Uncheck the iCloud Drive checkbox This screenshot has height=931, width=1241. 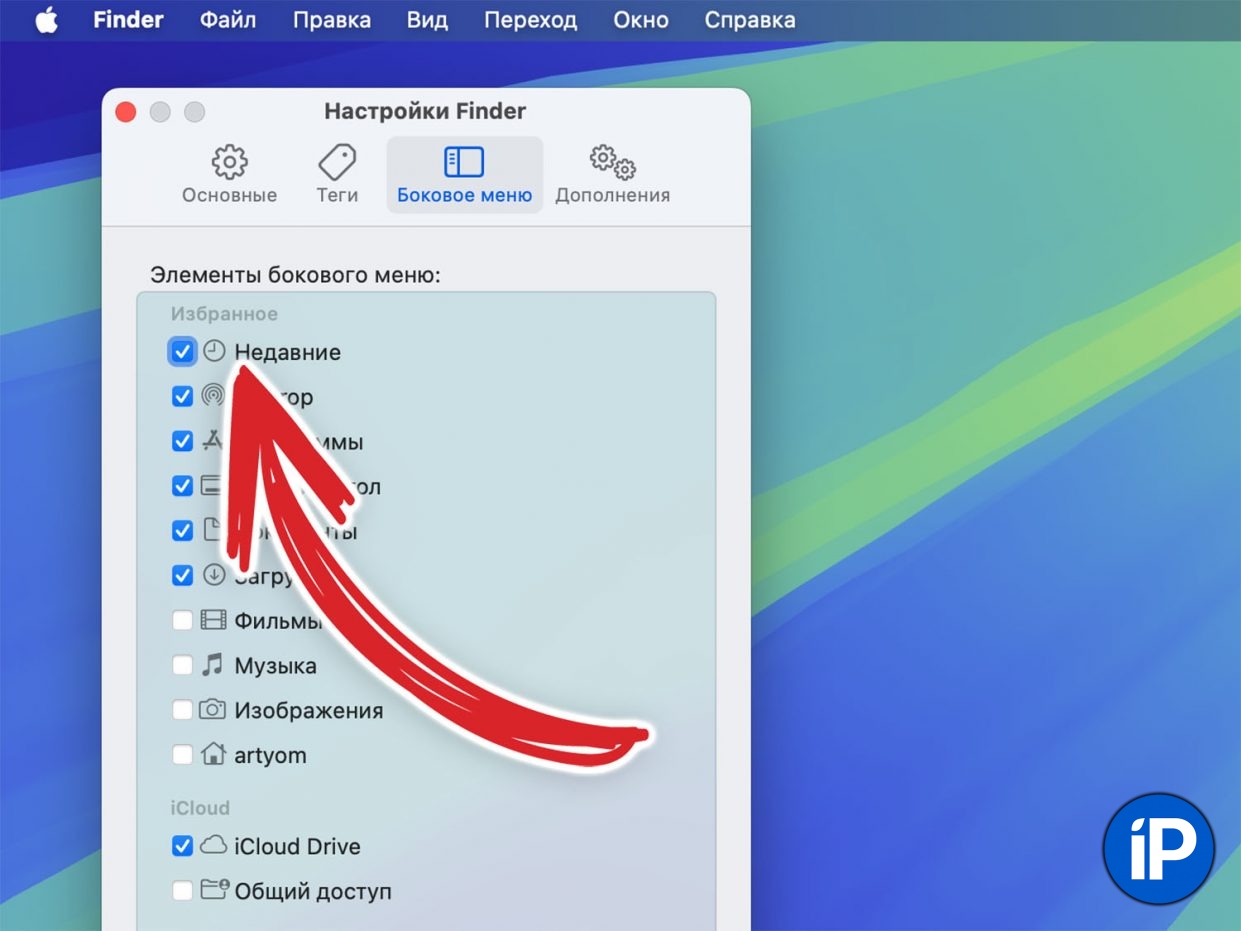(182, 846)
